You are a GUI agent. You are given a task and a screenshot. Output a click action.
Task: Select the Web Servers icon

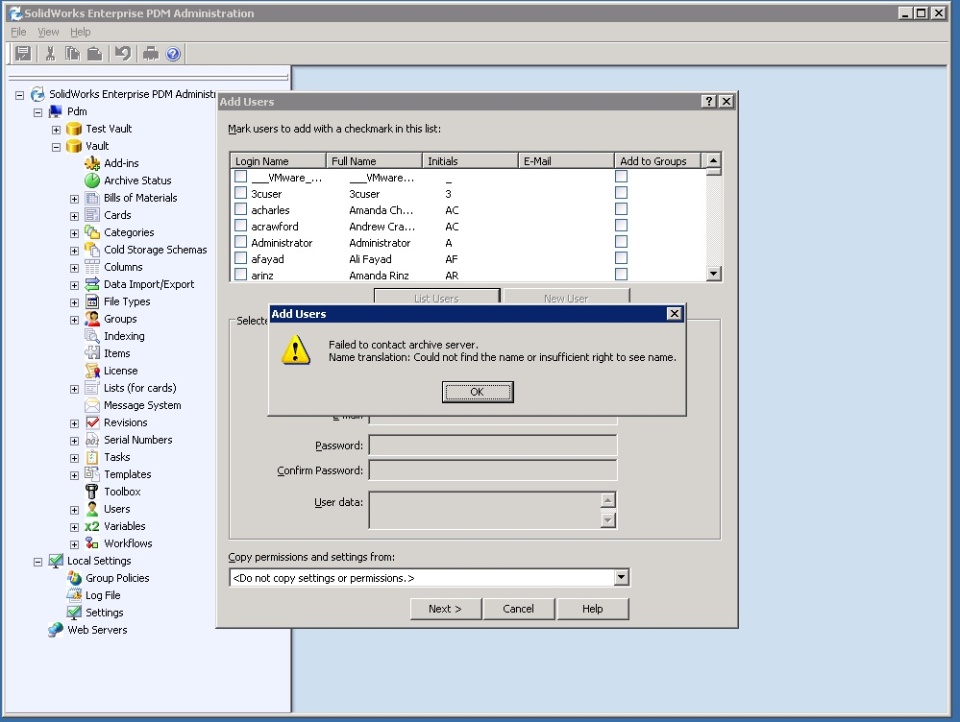[56, 630]
